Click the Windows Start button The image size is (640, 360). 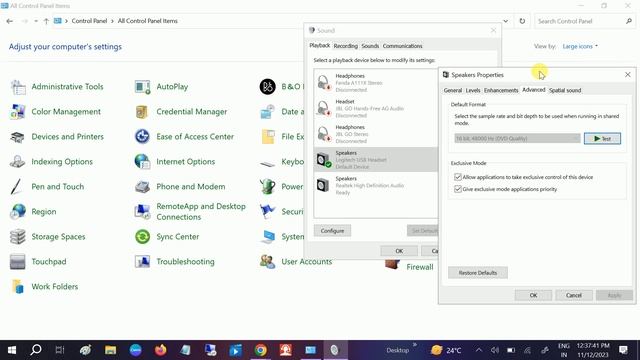click(11, 350)
